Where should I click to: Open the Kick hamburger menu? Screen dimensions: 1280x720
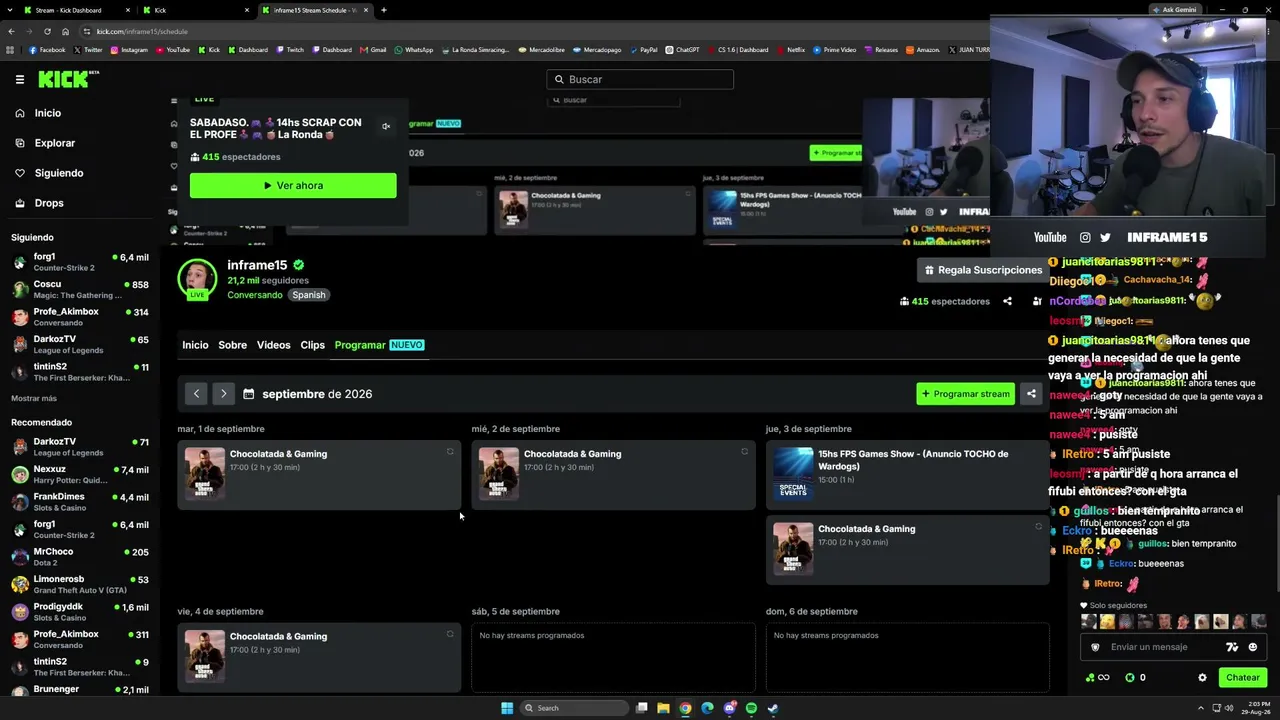[x=19, y=79]
